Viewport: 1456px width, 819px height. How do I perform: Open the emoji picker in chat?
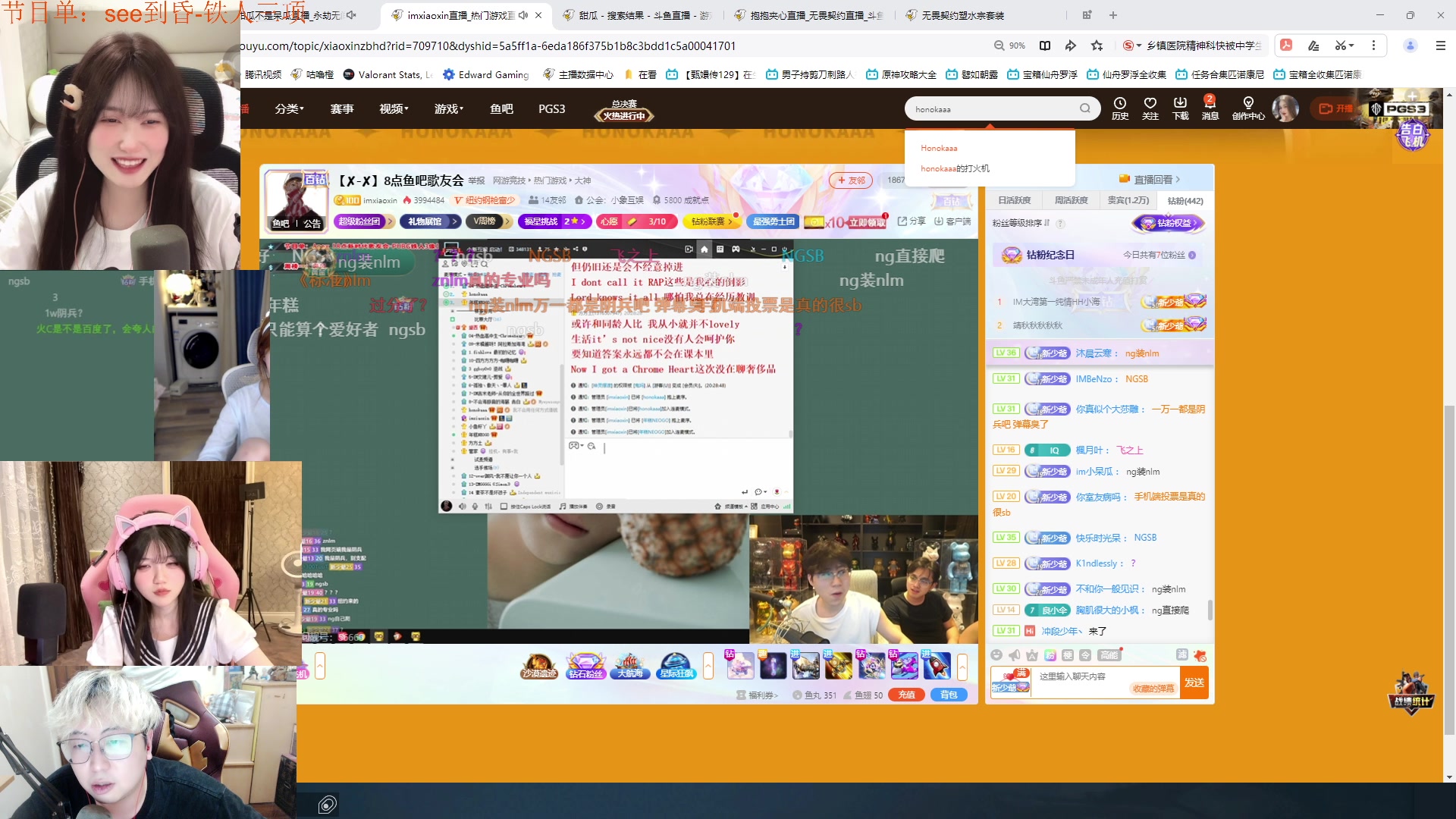996,655
